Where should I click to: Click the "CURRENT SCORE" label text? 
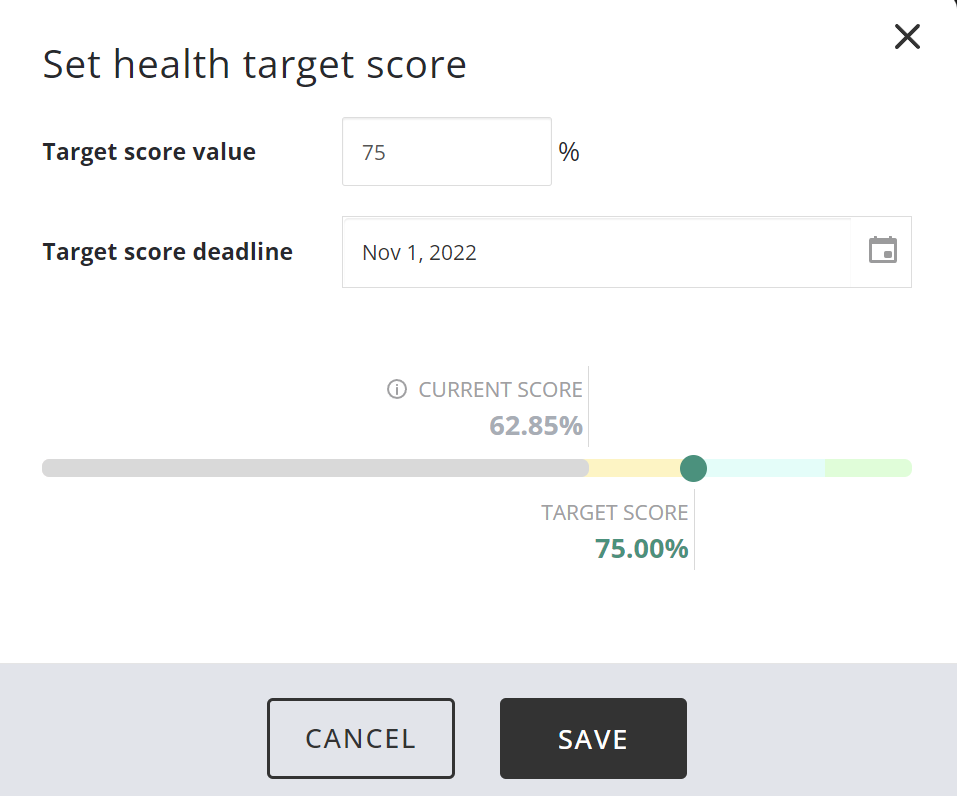(x=500, y=390)
